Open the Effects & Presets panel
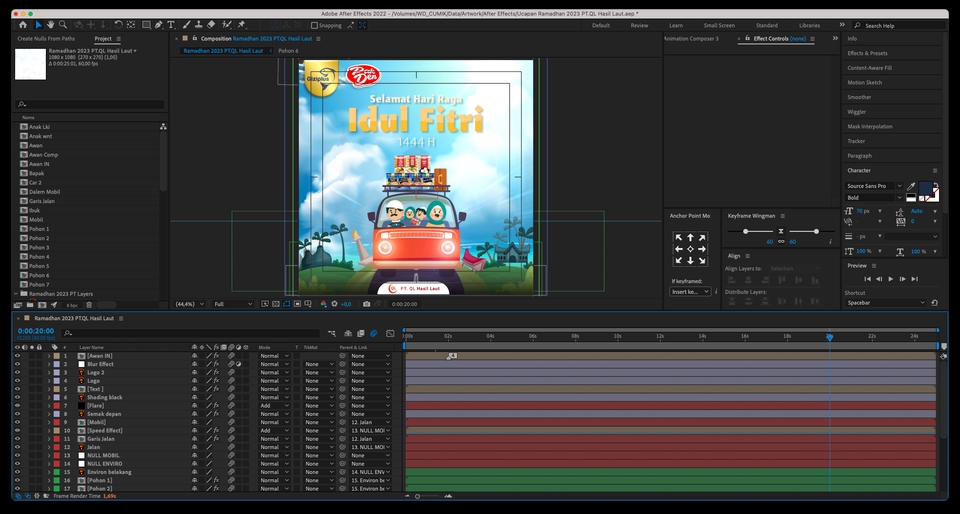The image size is (960, 514). tap(868, 53)
